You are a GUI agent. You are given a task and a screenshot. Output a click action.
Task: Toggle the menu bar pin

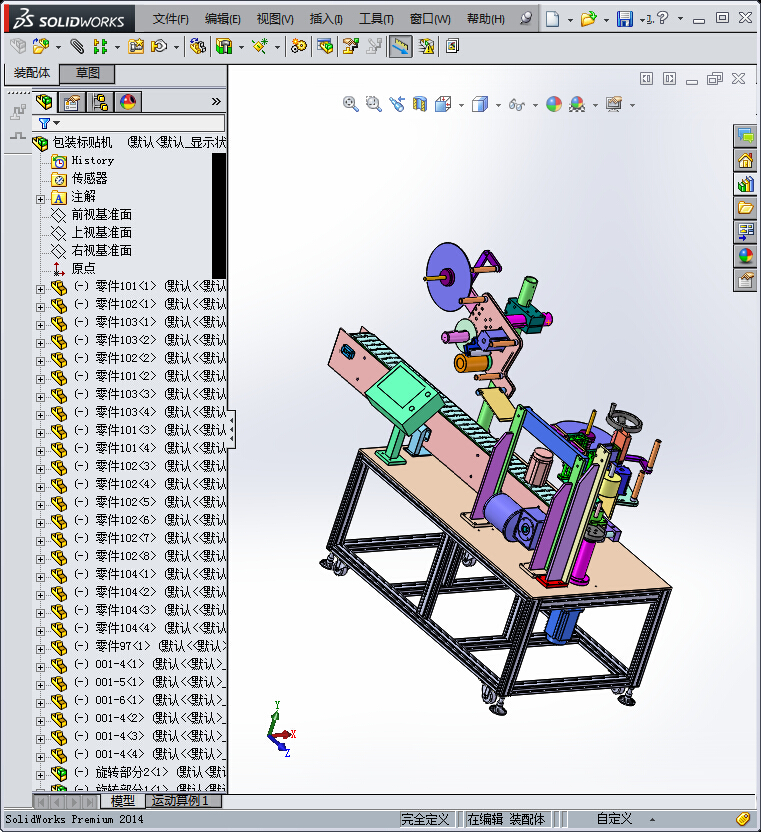coord(525,18)
